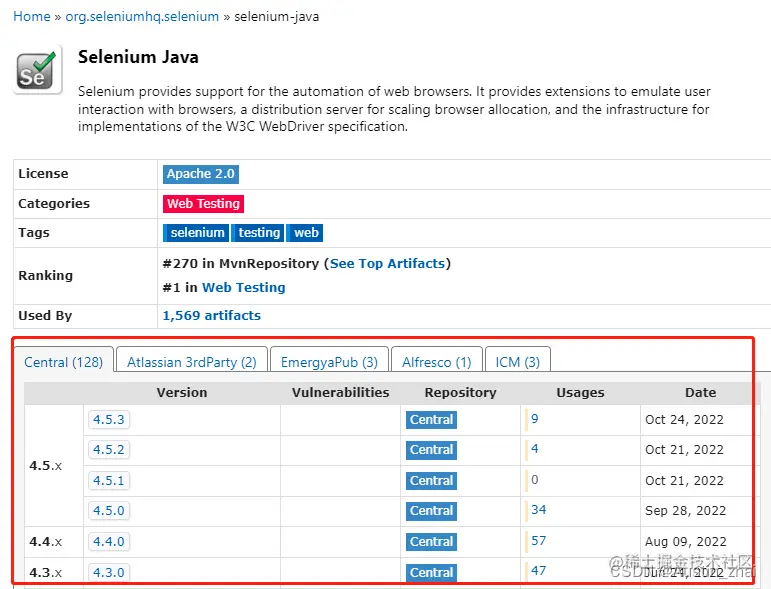
Task: Click the Used By row label
Action: click(45, 316)
